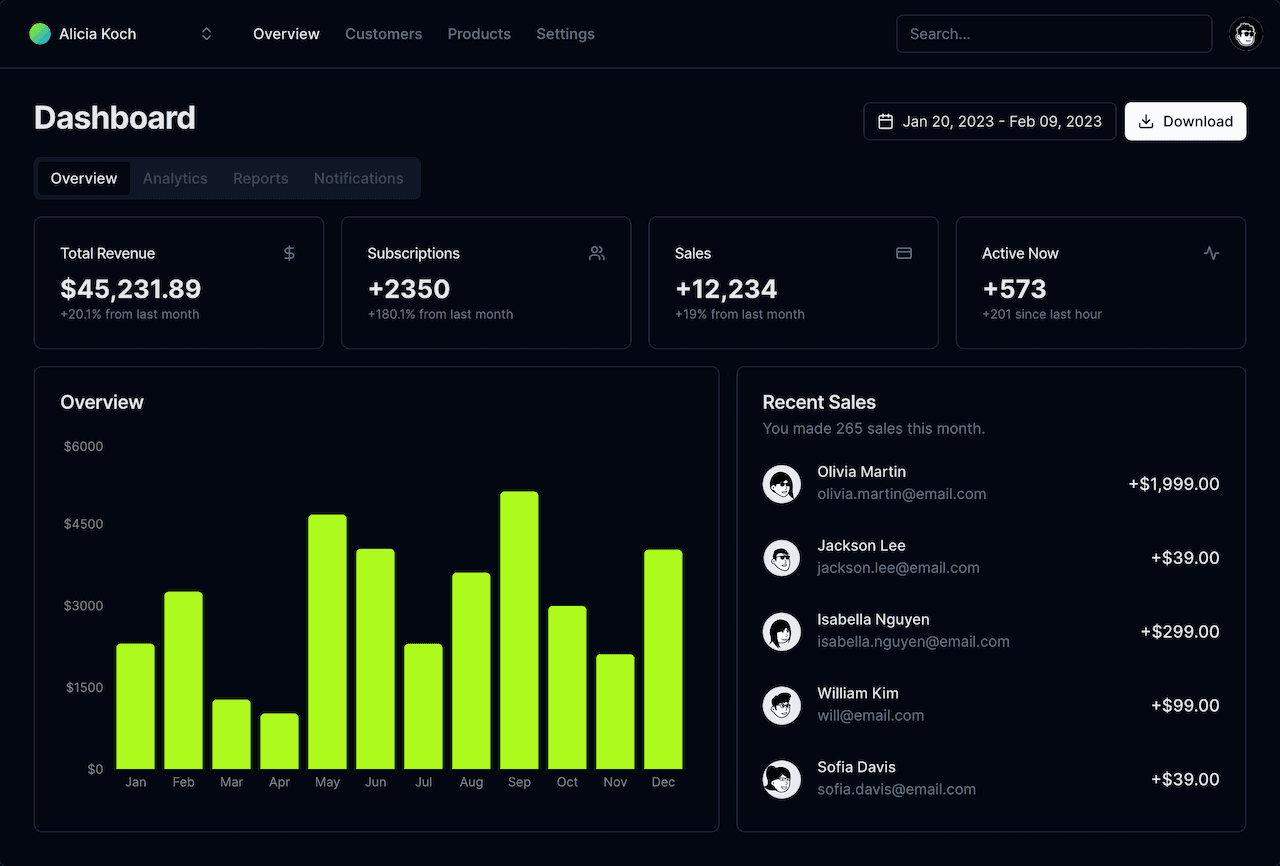Open the user avatar menu in the top-right corner

1245,33
